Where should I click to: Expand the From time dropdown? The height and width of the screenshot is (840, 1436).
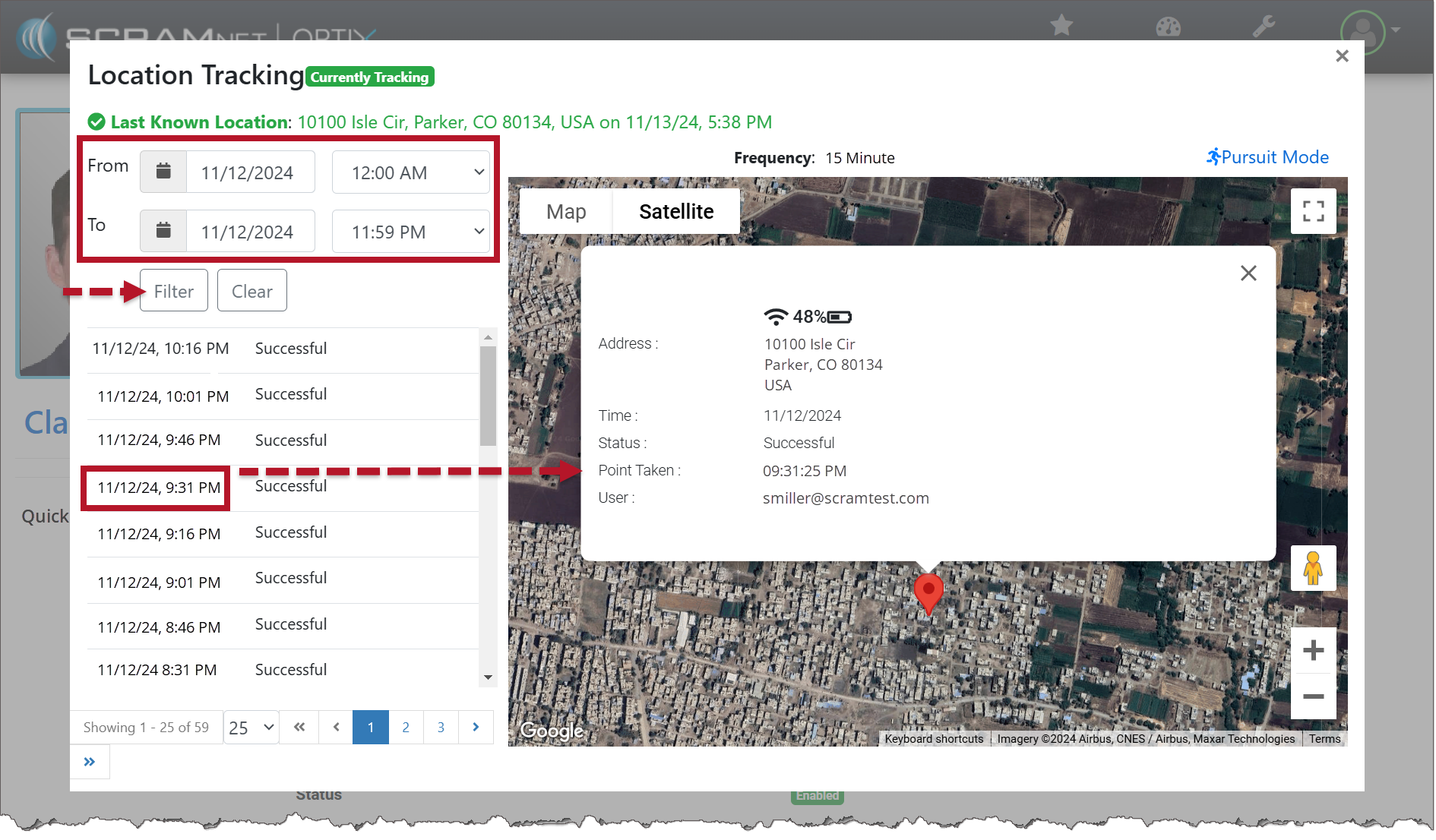(x=411, y=172)
